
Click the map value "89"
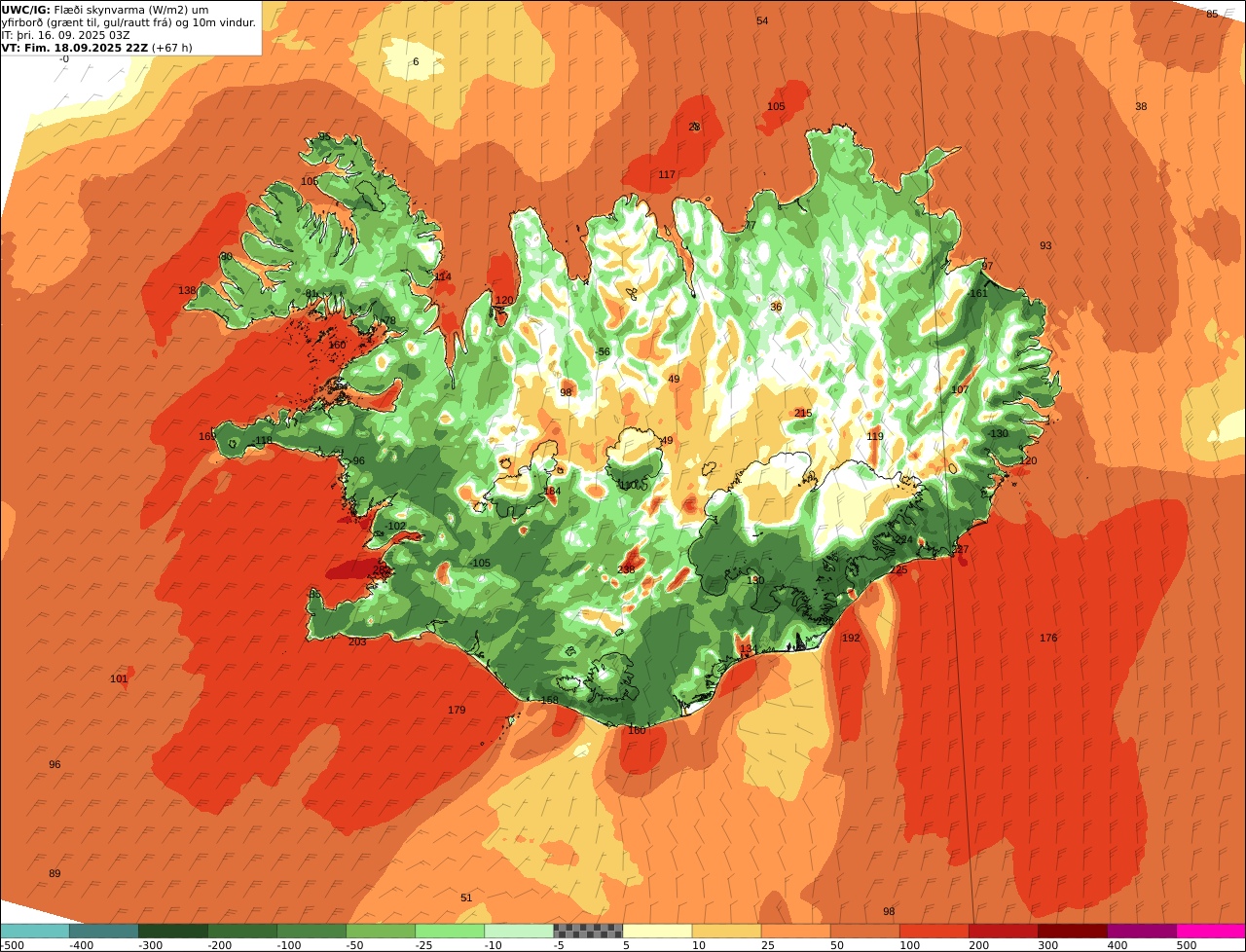tap(55, 874)
